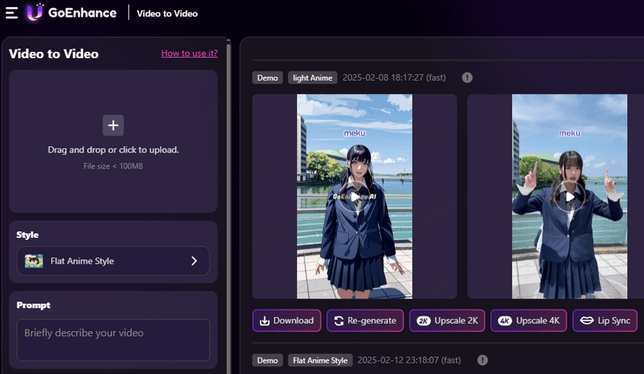The image size is (644, 374).
Task: Click the Demo tag on light Anime result
Action: point(267,78)
